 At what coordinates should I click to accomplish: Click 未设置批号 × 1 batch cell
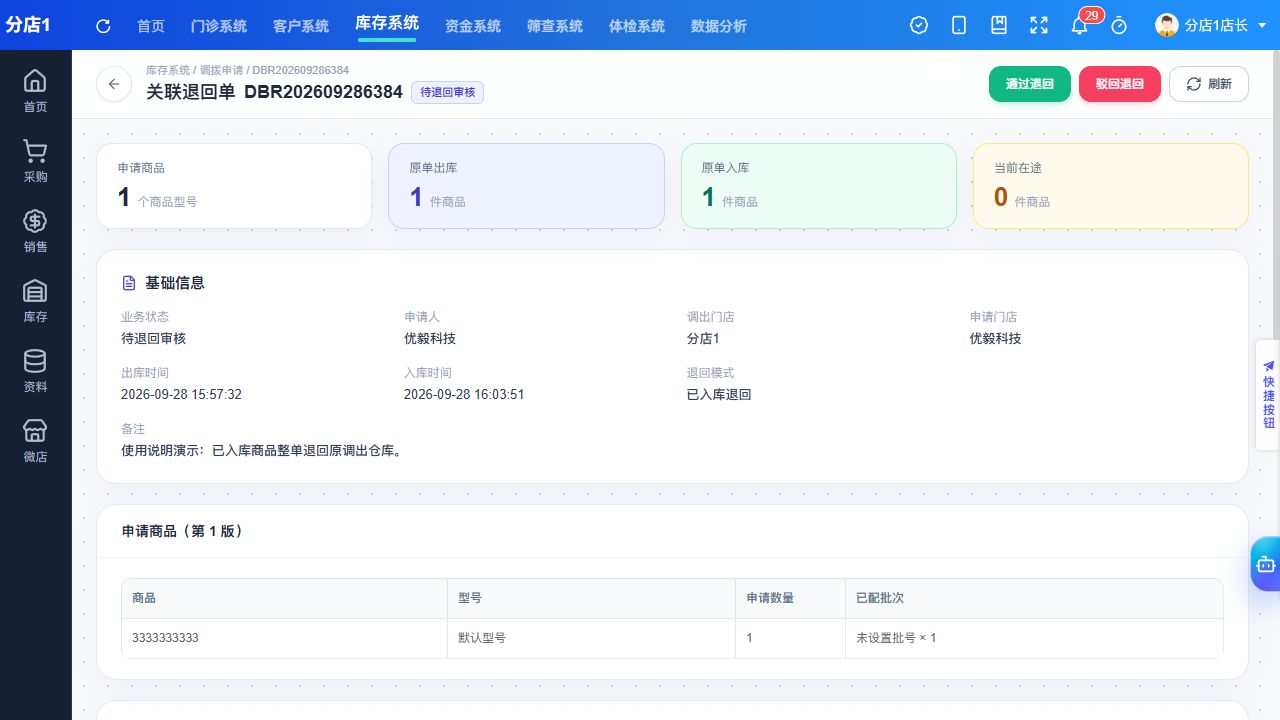(x=1034, y=637)
